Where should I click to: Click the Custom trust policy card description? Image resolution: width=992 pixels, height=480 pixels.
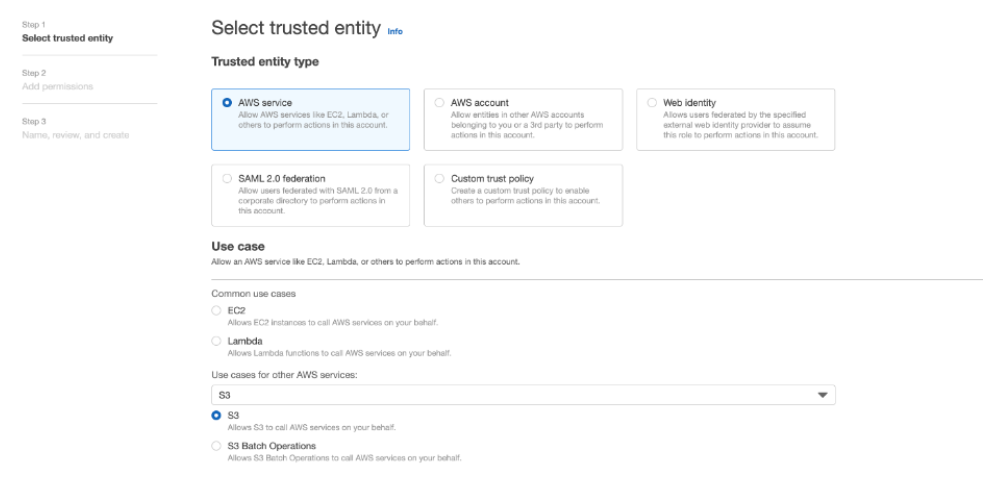[526, 194]
